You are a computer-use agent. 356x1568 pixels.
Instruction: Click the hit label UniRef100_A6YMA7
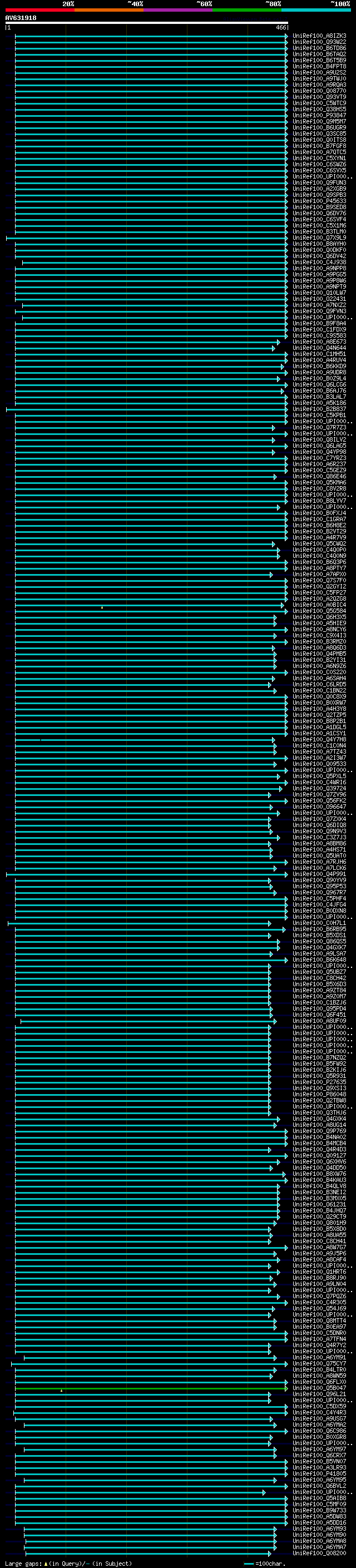point(319,1547)
